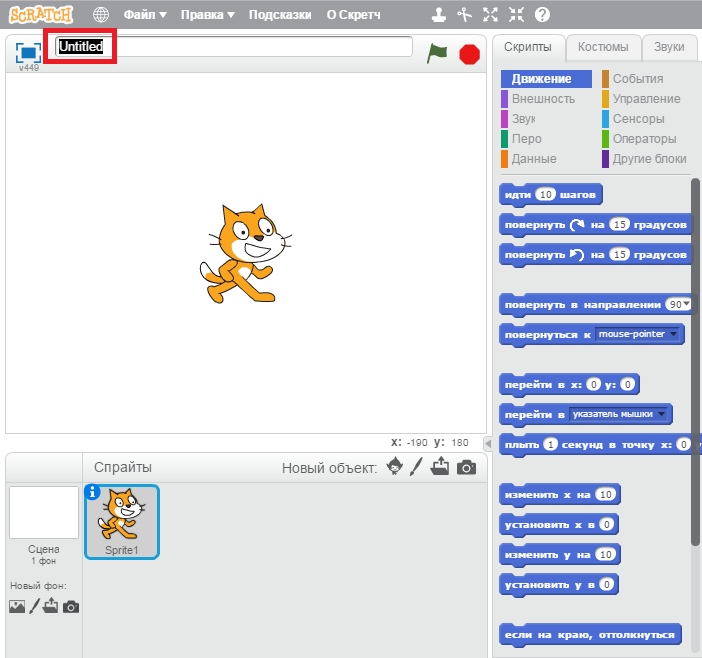Click если на краю, оттолкнуться block
The width and height of the screenshot is (702, 658).
590,635
